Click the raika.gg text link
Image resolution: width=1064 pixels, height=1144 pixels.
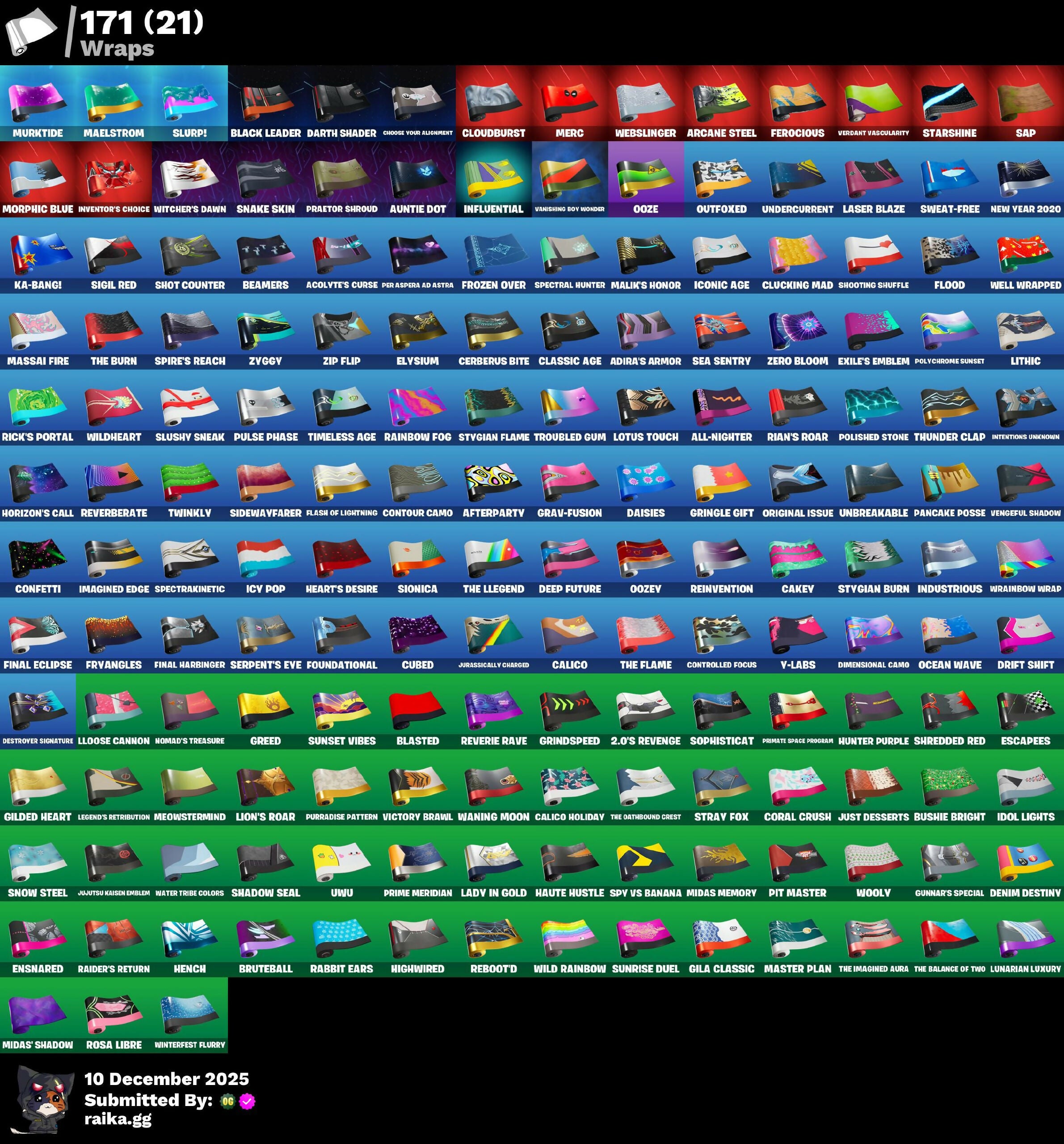tap(118, 1119)
